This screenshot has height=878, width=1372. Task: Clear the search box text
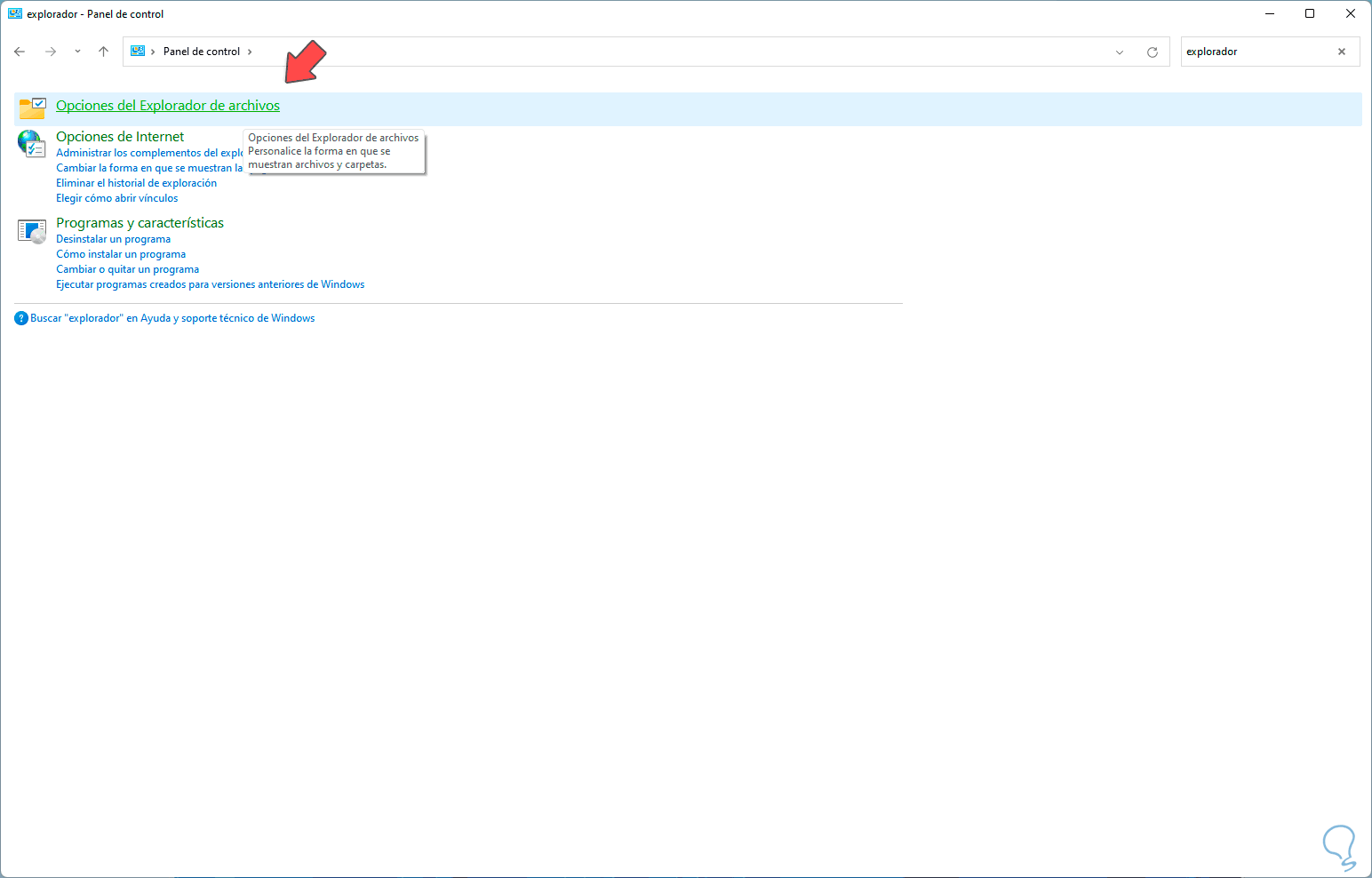tap(1342, 52)
